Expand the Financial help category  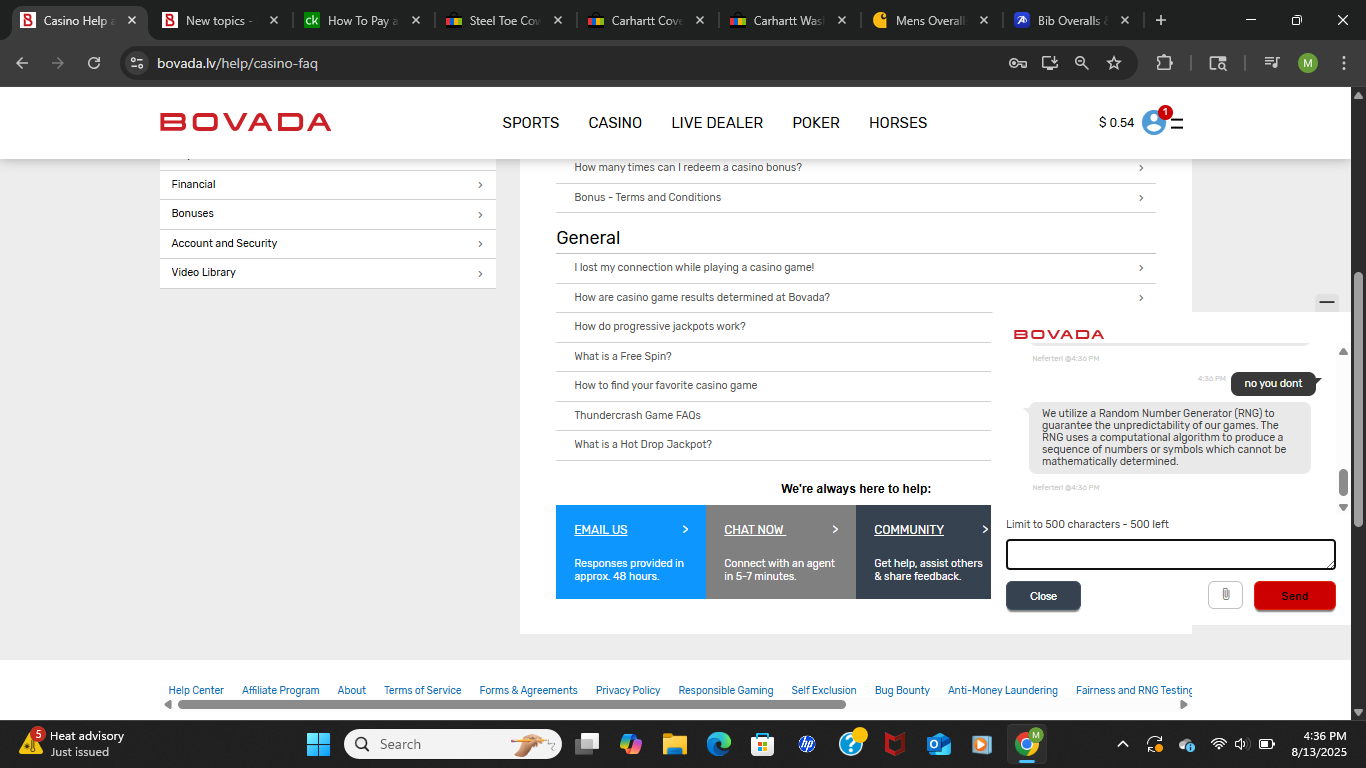[327, 185]
